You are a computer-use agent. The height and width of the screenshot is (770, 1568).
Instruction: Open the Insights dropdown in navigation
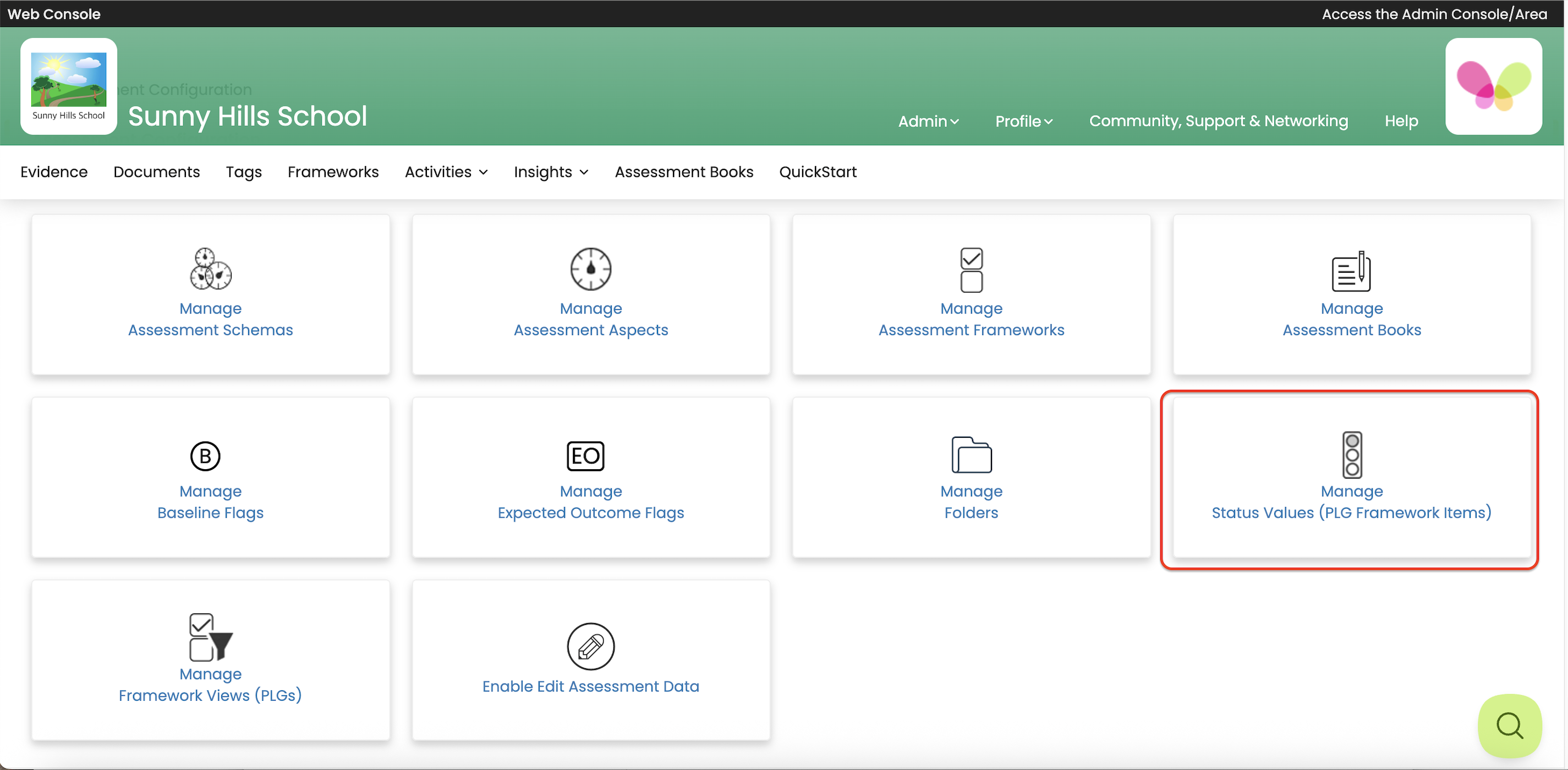point(551,172)
